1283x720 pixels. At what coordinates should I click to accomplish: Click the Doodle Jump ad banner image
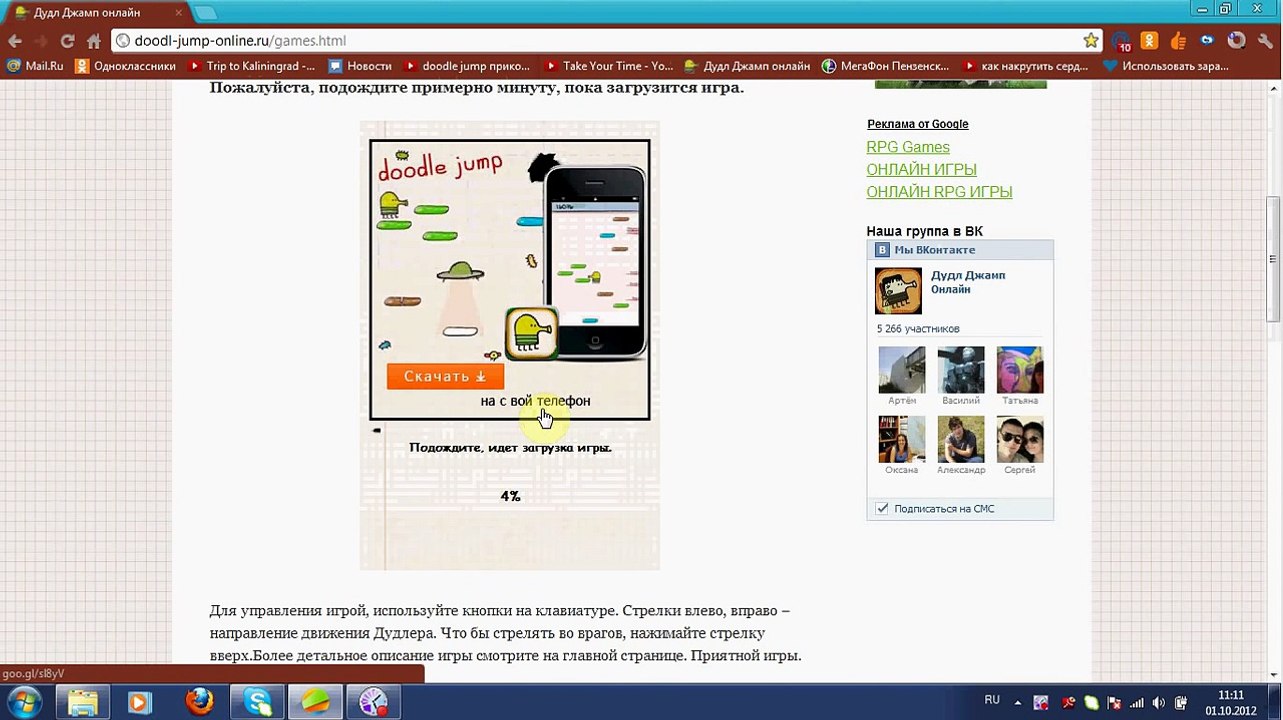[510, 279]
